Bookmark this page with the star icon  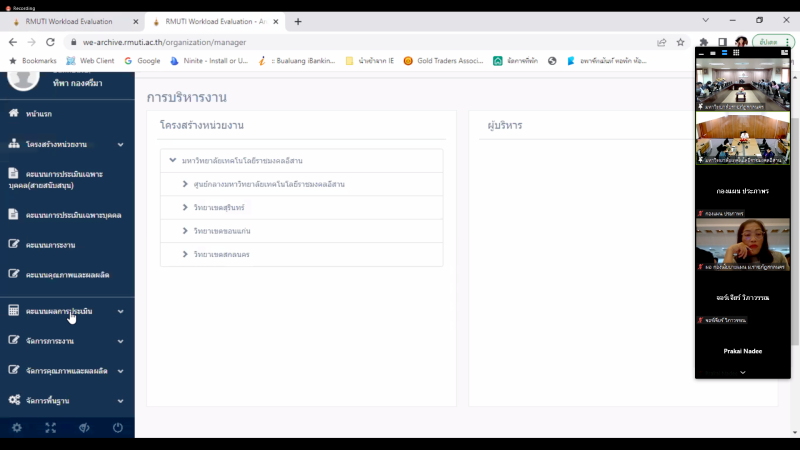[680, 42]
